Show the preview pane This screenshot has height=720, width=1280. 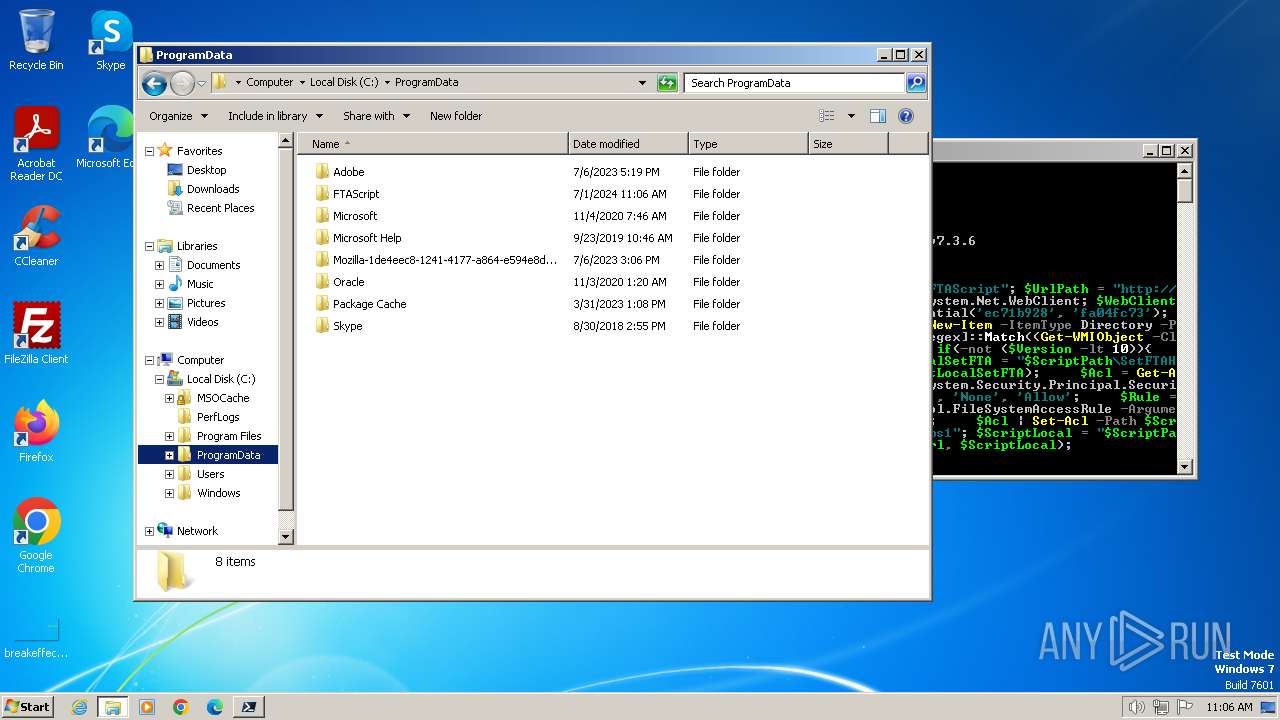click(877, 116)
